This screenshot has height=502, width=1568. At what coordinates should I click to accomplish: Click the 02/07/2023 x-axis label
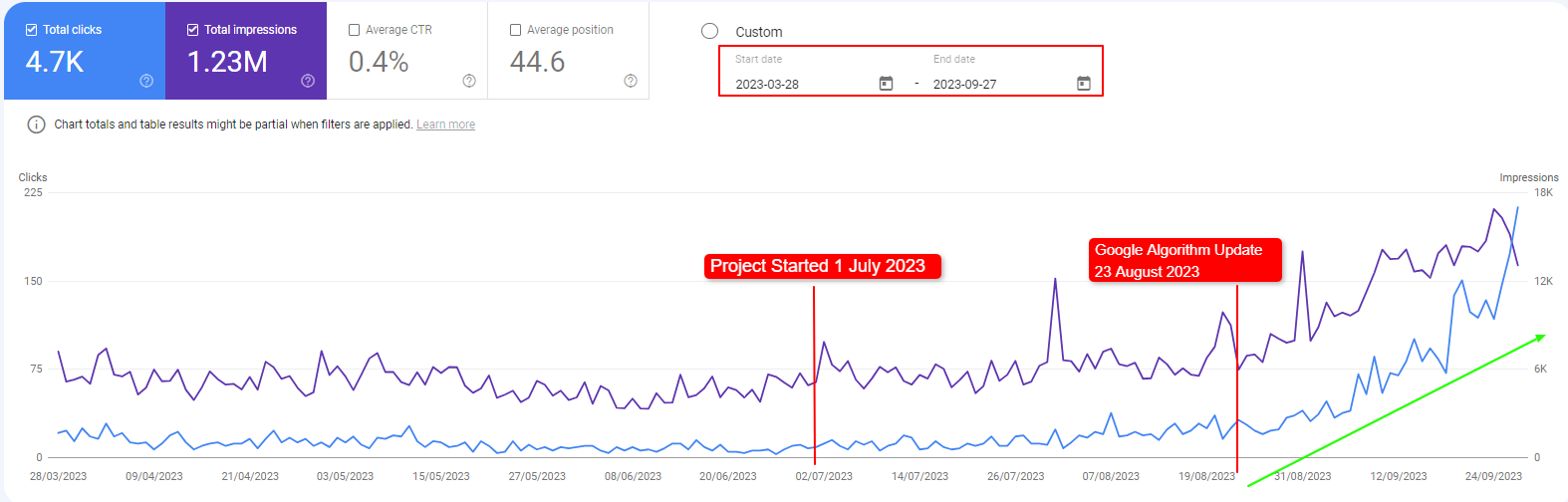pos(824,476)
